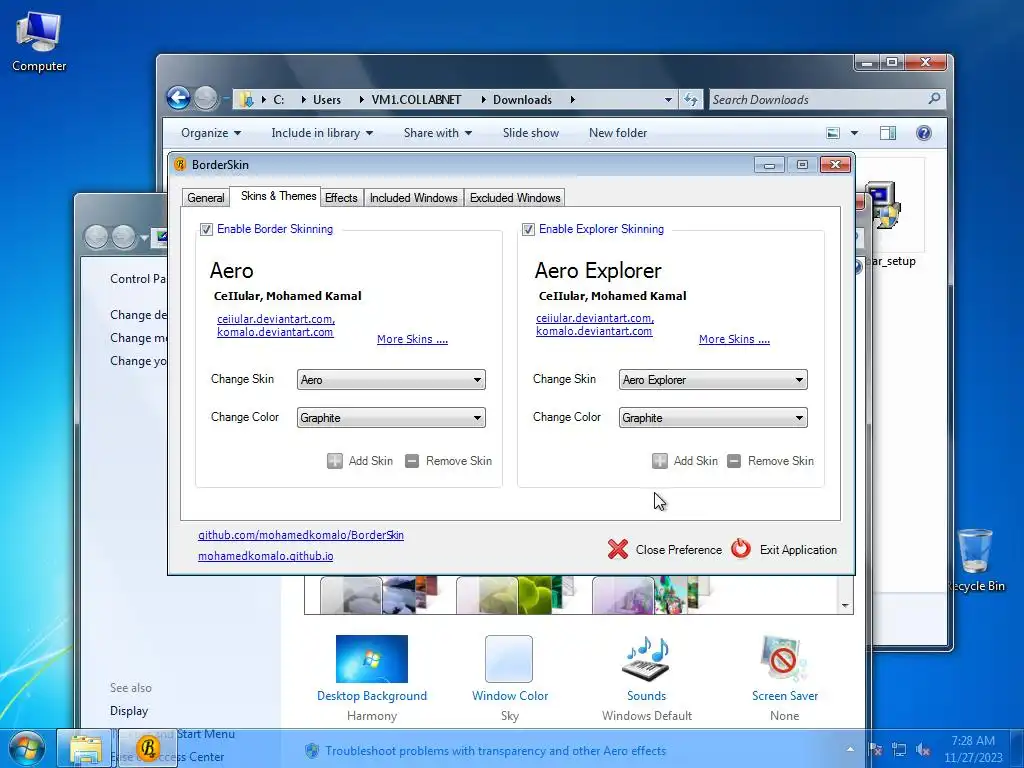Open the clock showing 7:28 AM
The image size is (1024, 768).
(973, 749)
